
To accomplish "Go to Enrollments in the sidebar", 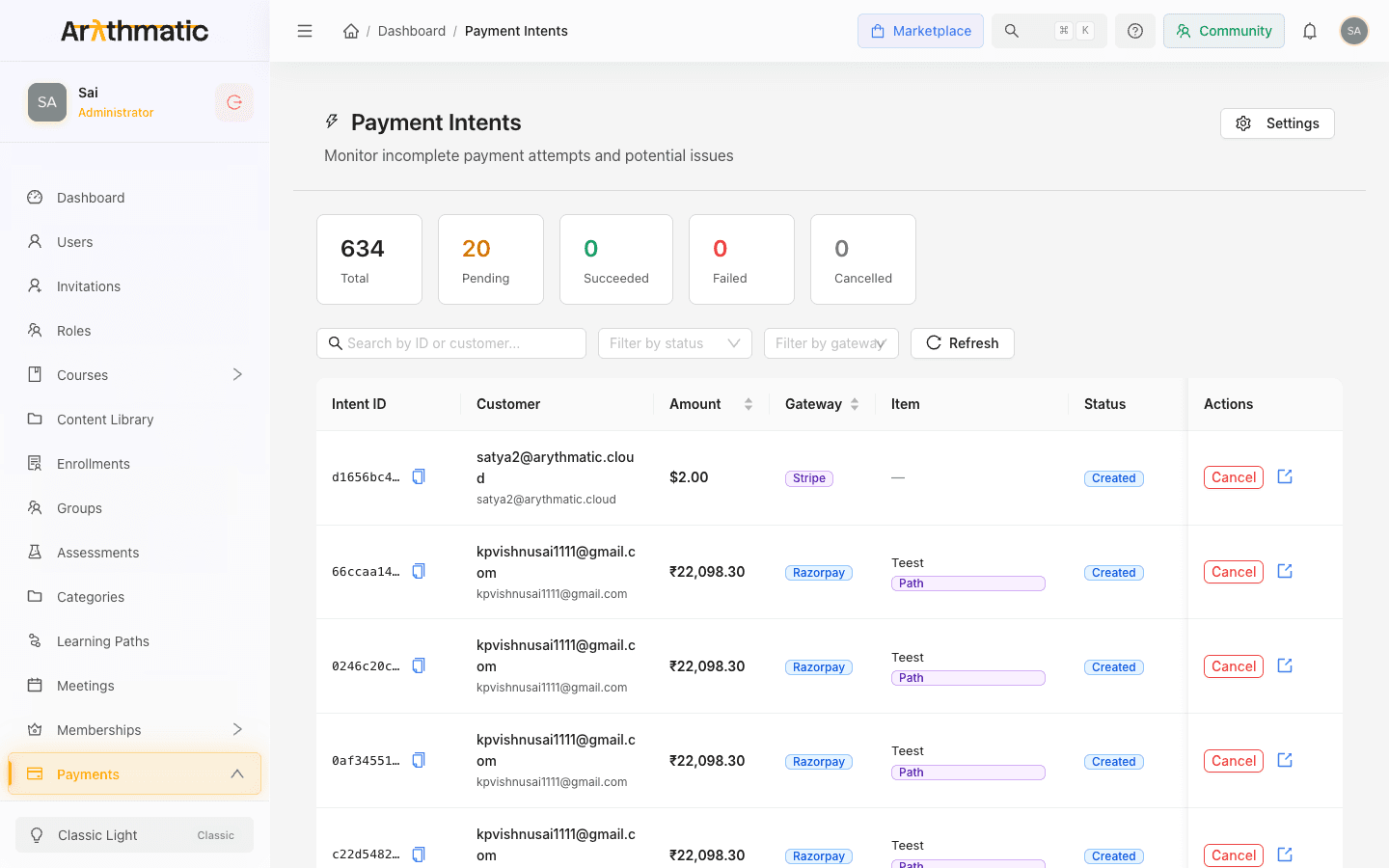I will 135,464.
